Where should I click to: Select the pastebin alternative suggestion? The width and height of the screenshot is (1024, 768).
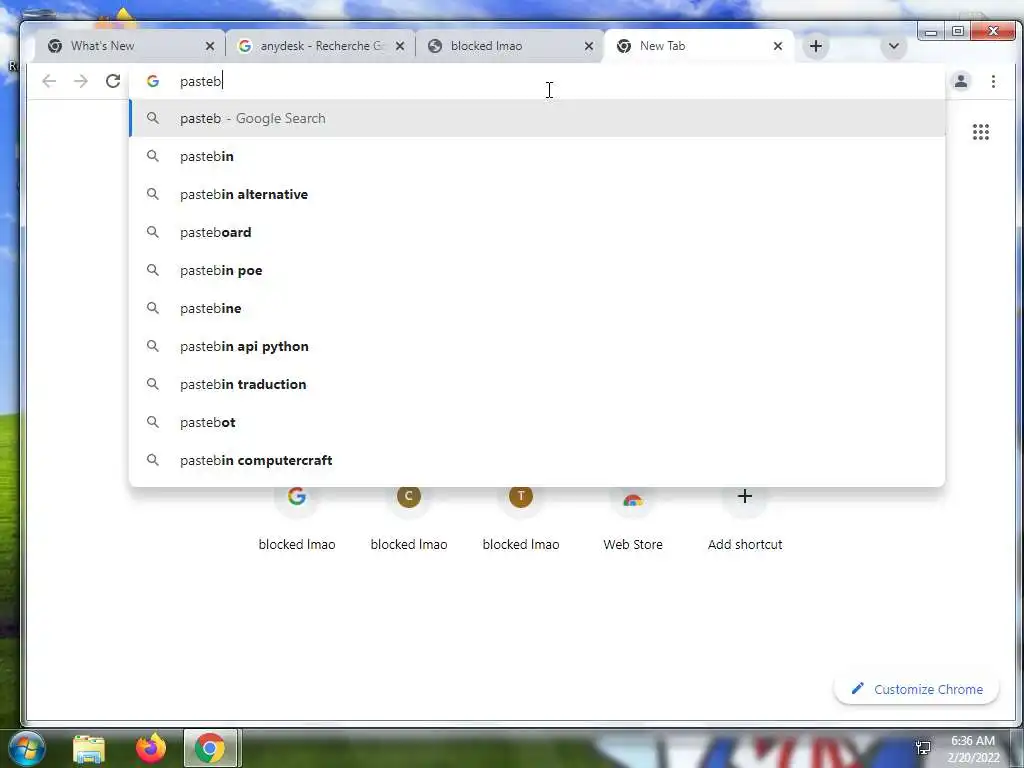tap(537, 194)
